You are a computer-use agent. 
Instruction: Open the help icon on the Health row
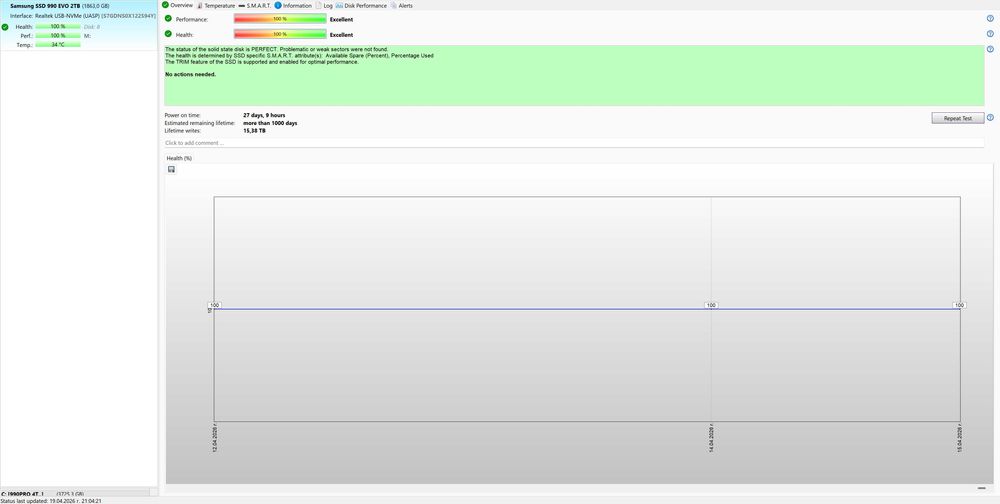coord(990,34)
